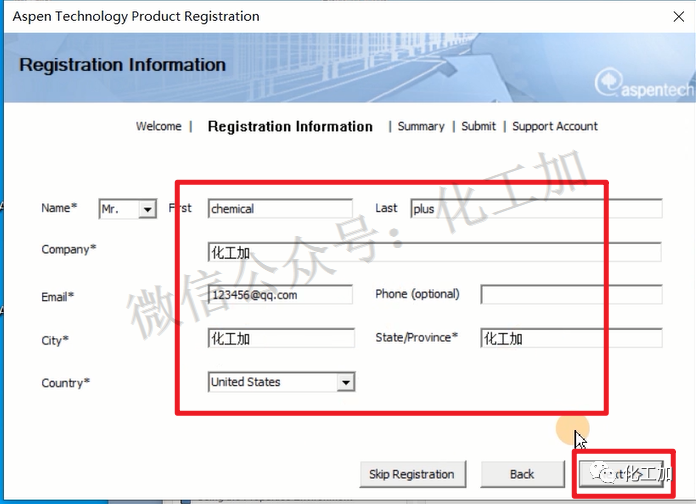Click the Last label text
Image resolution: width=696 pixels, height=504 pixels.
pos(386,208)
